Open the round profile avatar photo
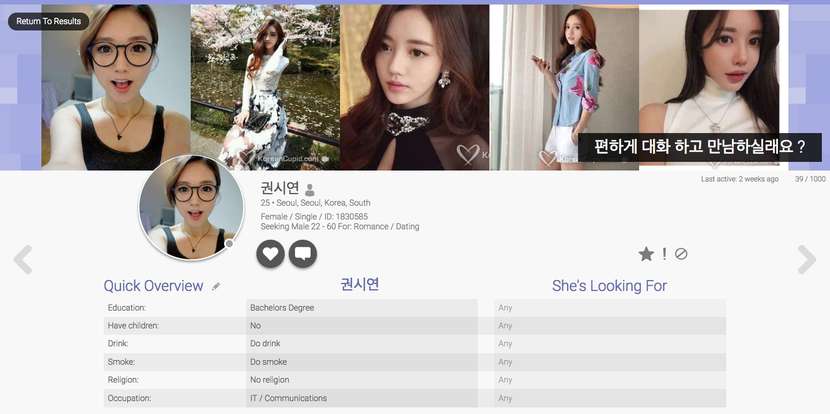830x414 pixels. coord(191,208)
